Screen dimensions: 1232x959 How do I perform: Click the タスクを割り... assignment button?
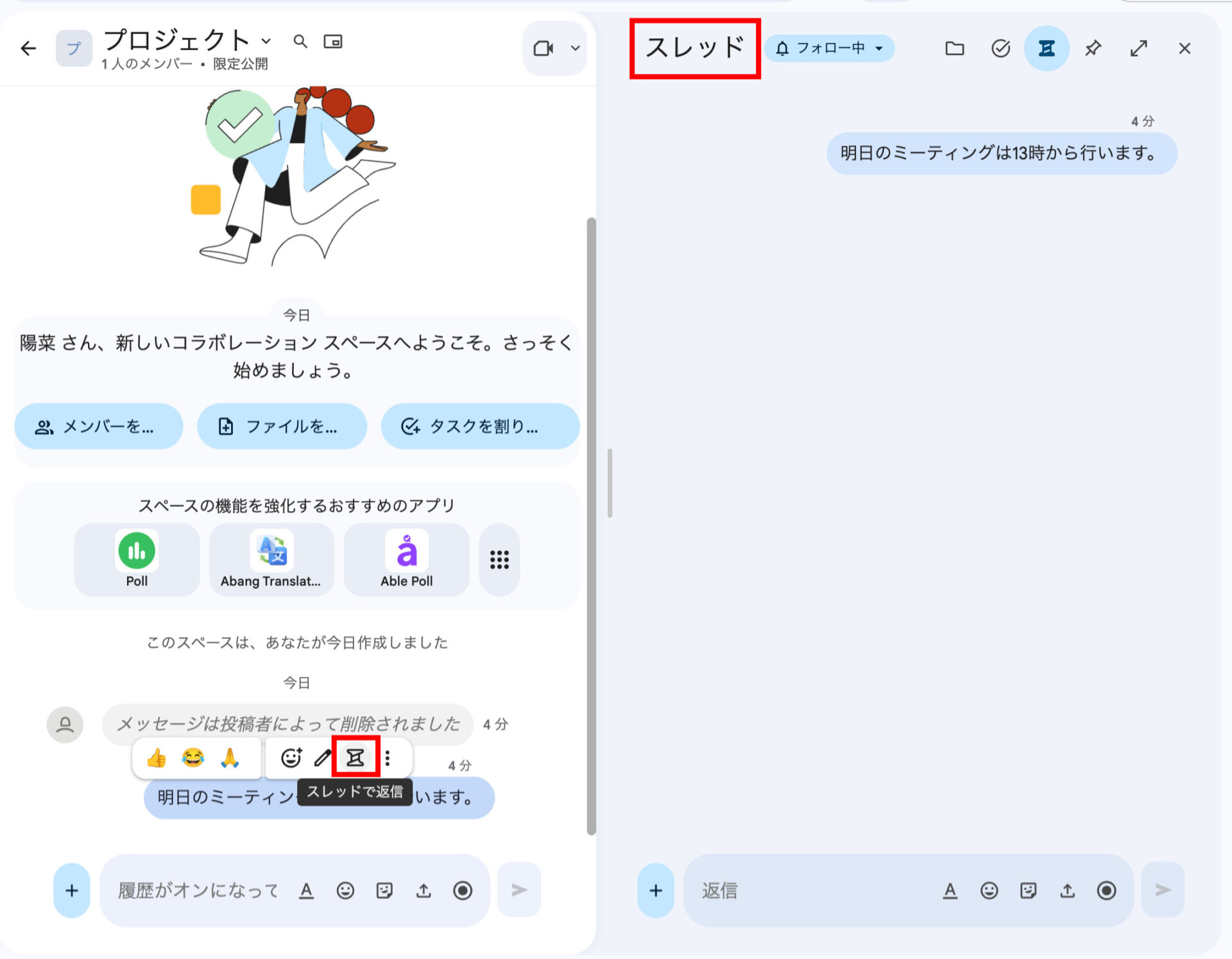[479, 427]
